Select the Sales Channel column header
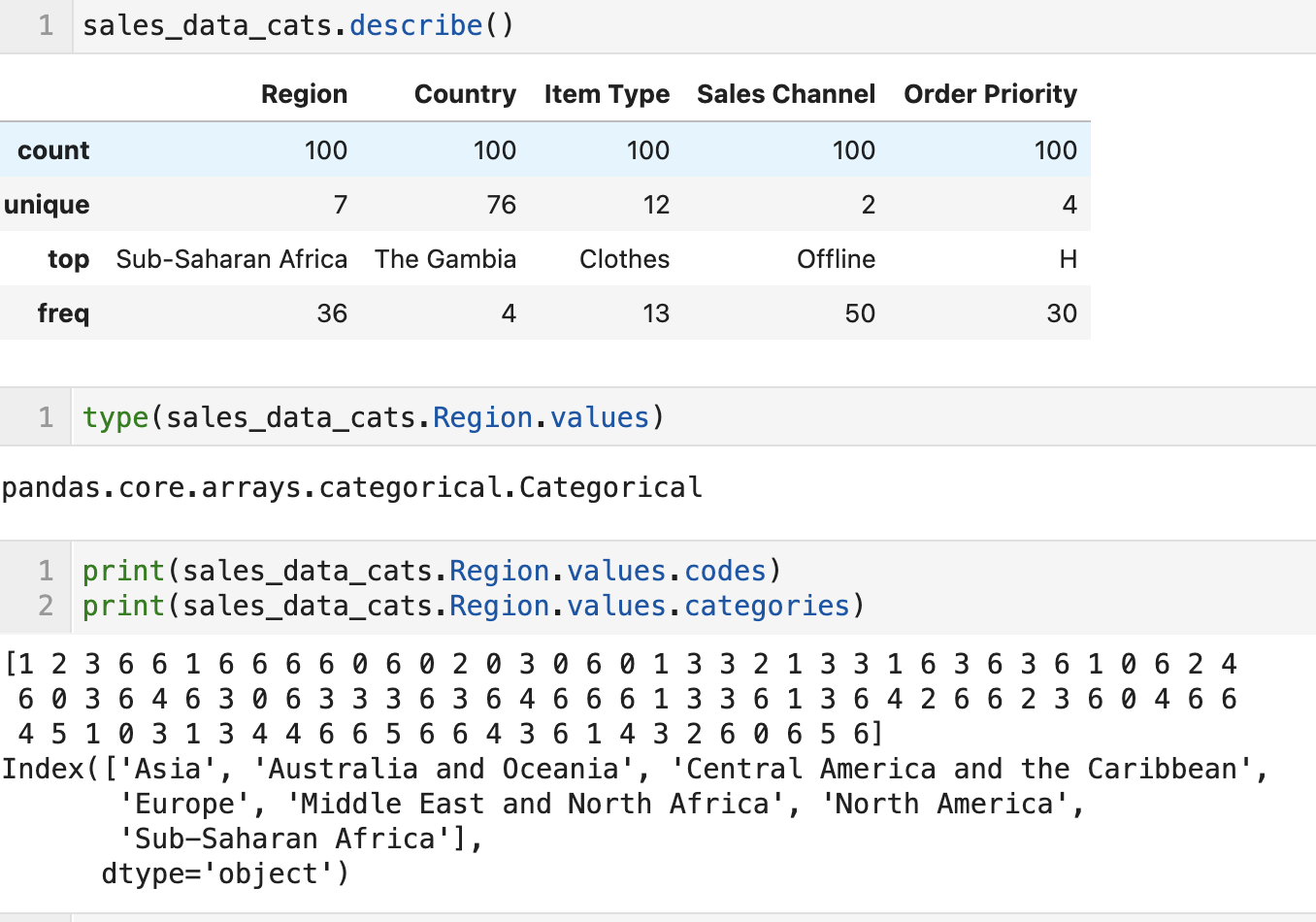 click(x=786, y=94)
